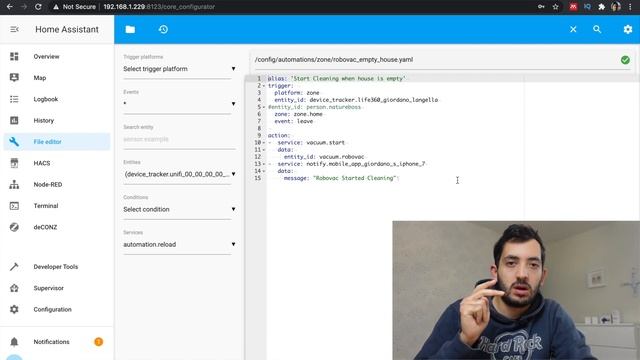Click the Terminal console icon

coord(14,206)
